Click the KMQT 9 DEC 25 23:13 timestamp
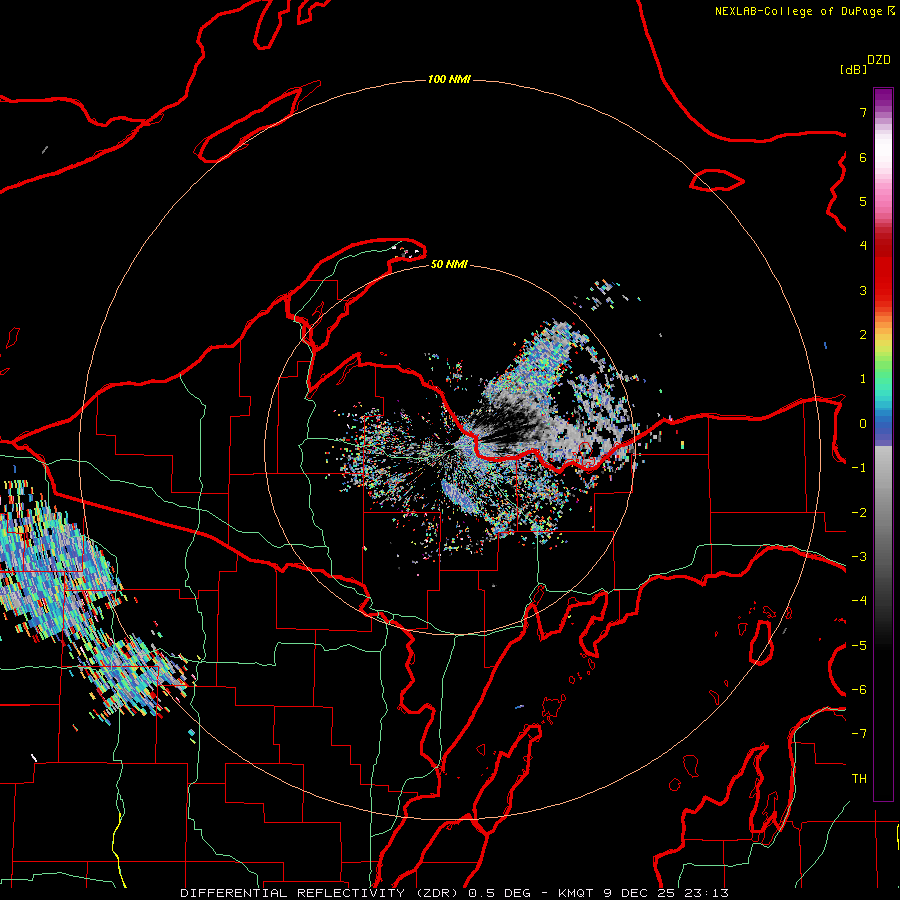900x900 pixels. pyautogui.click(x=643, y=893)
